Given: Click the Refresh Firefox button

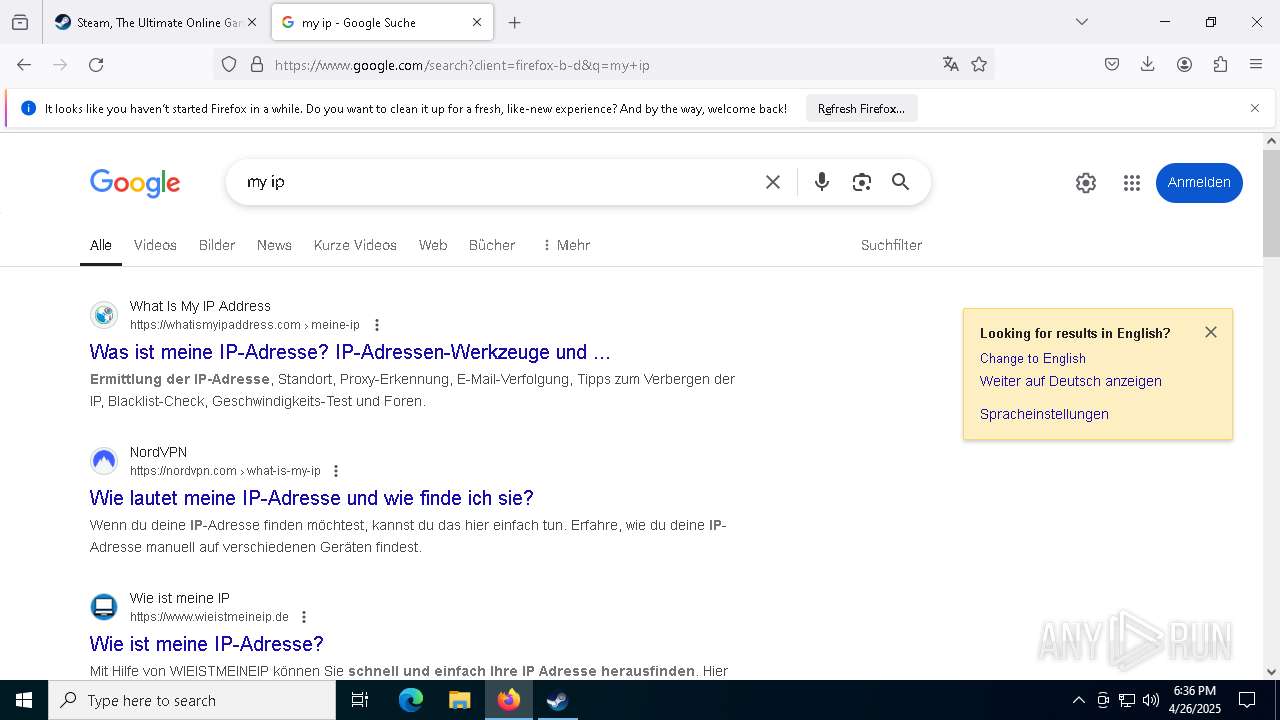Looking at the screenshot, I should 861,108.
